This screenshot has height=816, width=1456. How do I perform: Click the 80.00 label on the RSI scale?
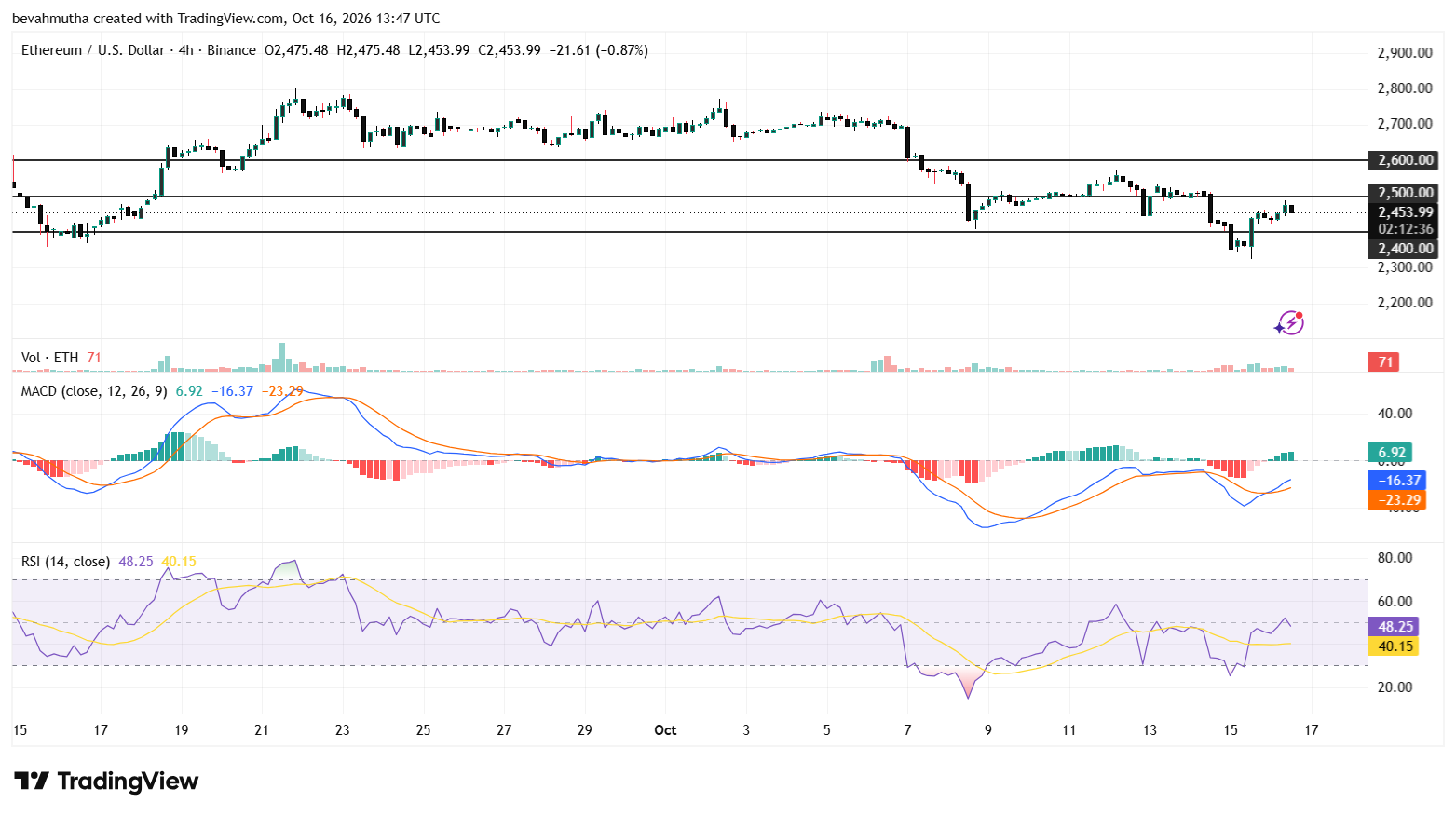click(x=1395, y=558)
